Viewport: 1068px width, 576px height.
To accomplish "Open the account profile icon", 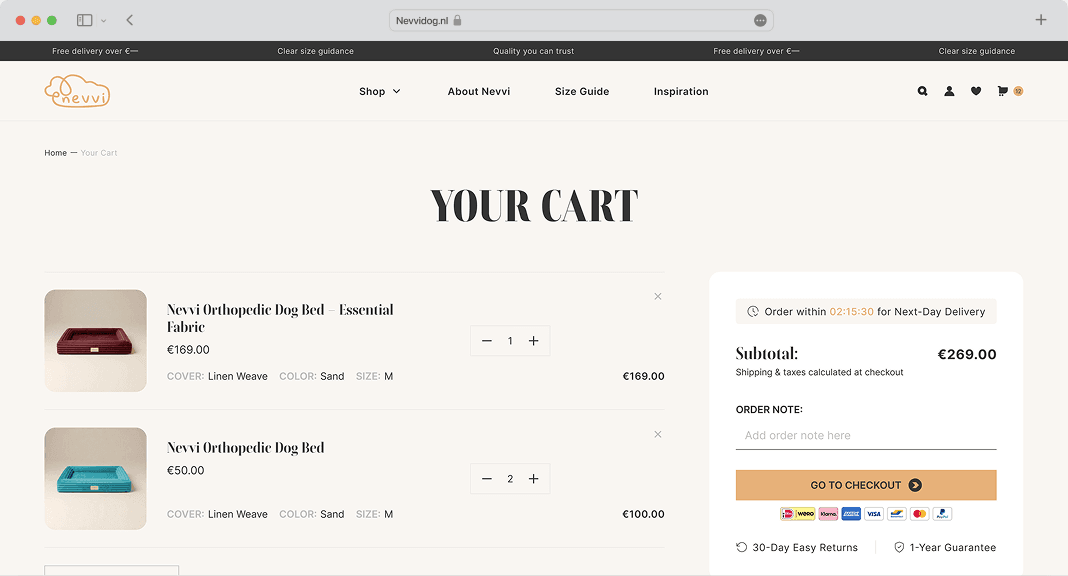I will (x=949, y=91).
